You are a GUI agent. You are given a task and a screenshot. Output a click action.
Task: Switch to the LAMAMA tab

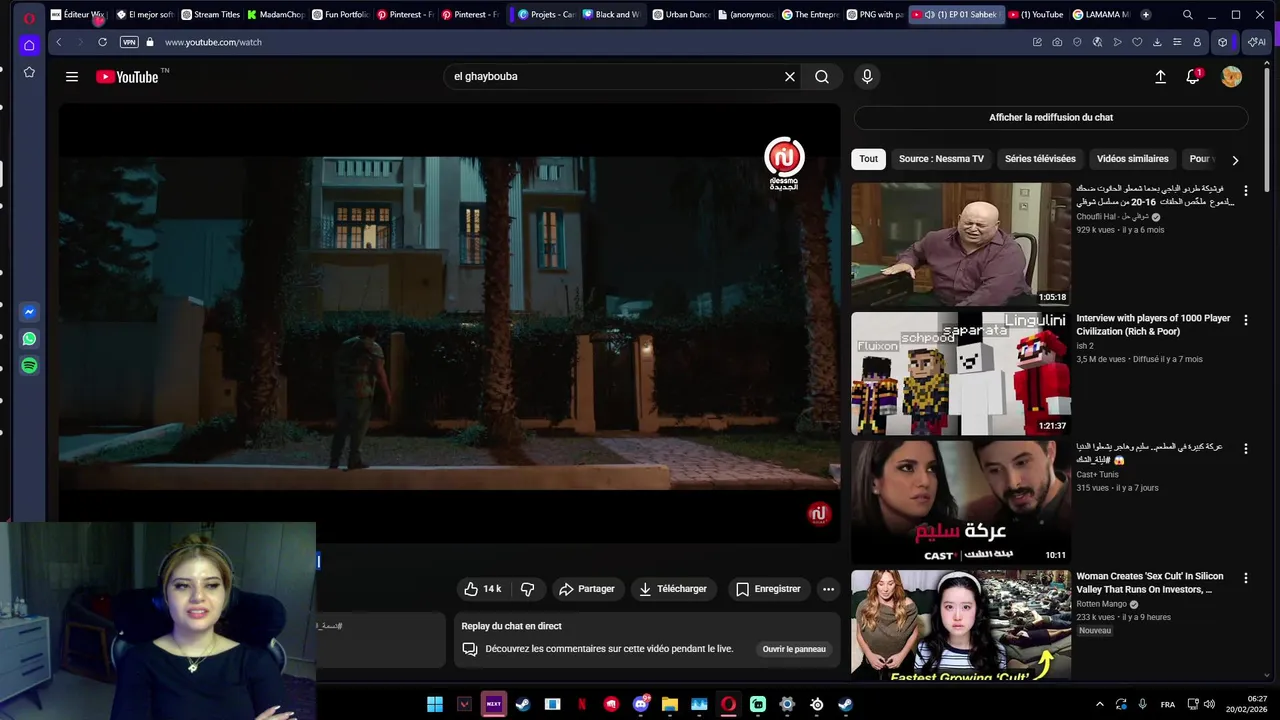coord(1100,15)
